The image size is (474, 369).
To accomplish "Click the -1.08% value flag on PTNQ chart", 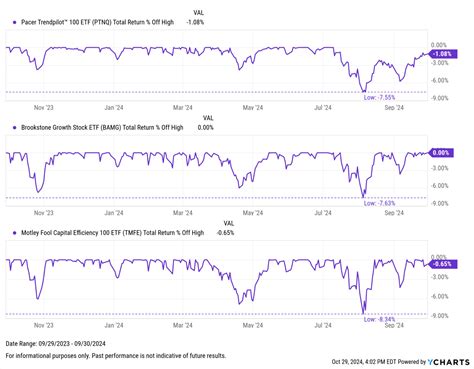I will (443, 54).
